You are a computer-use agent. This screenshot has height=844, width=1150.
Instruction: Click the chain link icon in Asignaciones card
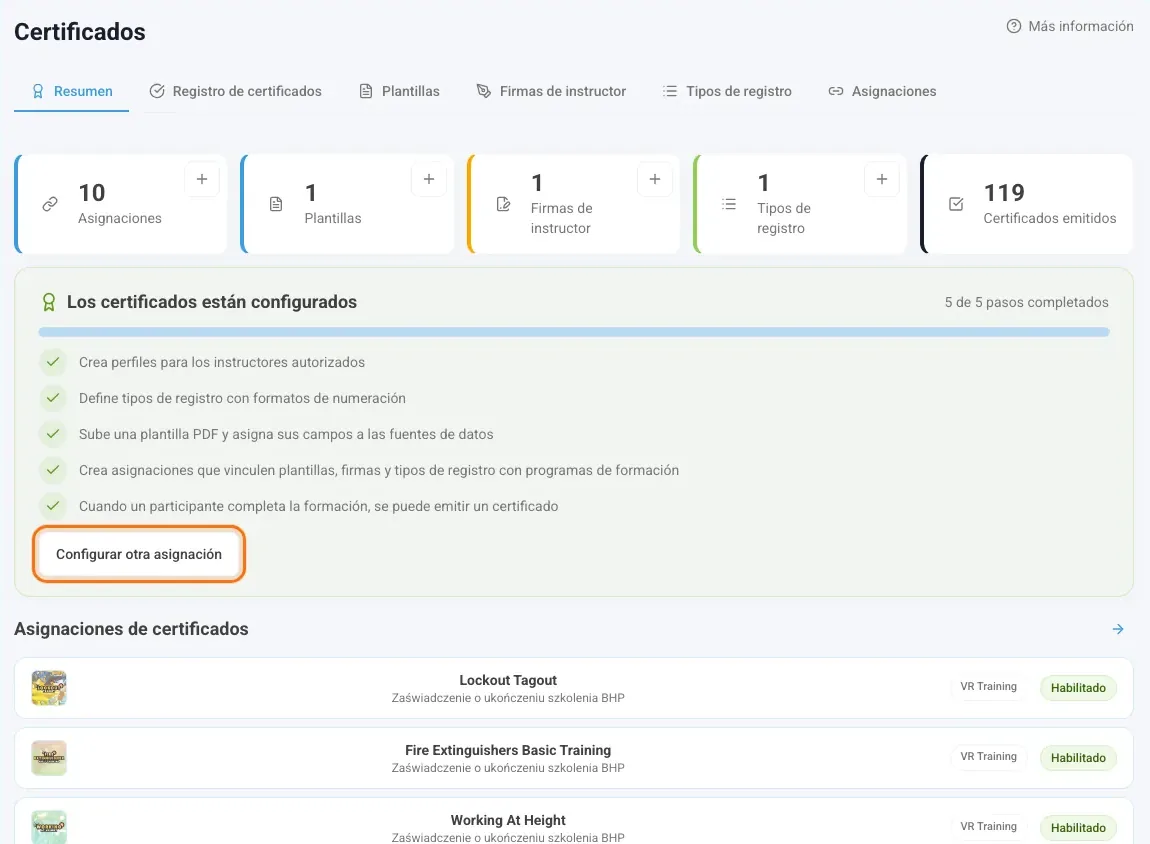point(50,204)
